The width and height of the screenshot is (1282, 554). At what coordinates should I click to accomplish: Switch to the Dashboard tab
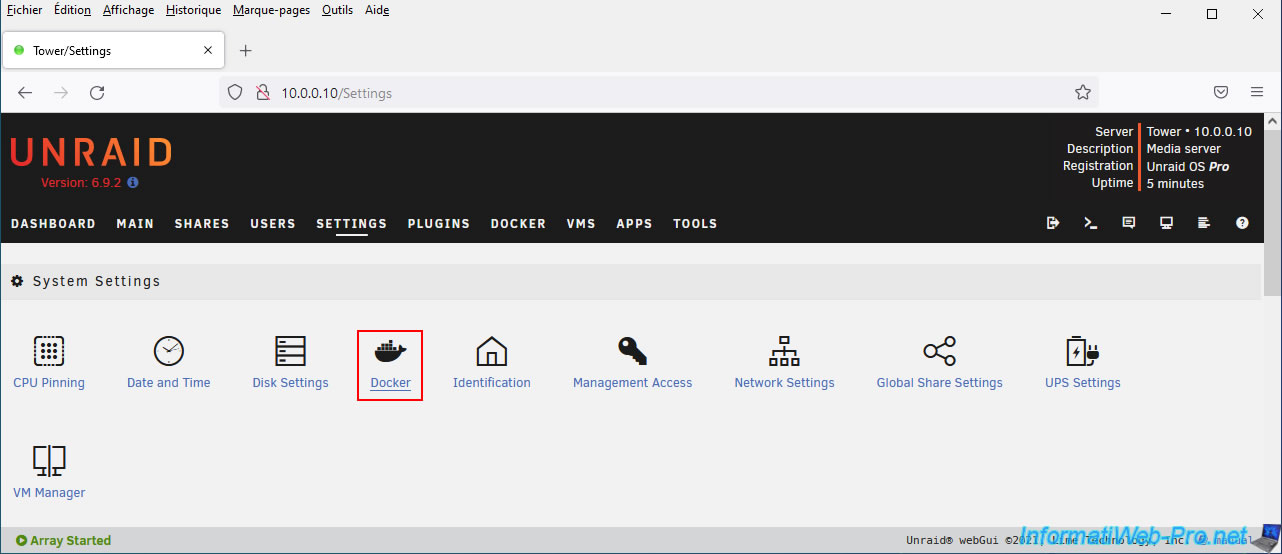click(53, 224)
